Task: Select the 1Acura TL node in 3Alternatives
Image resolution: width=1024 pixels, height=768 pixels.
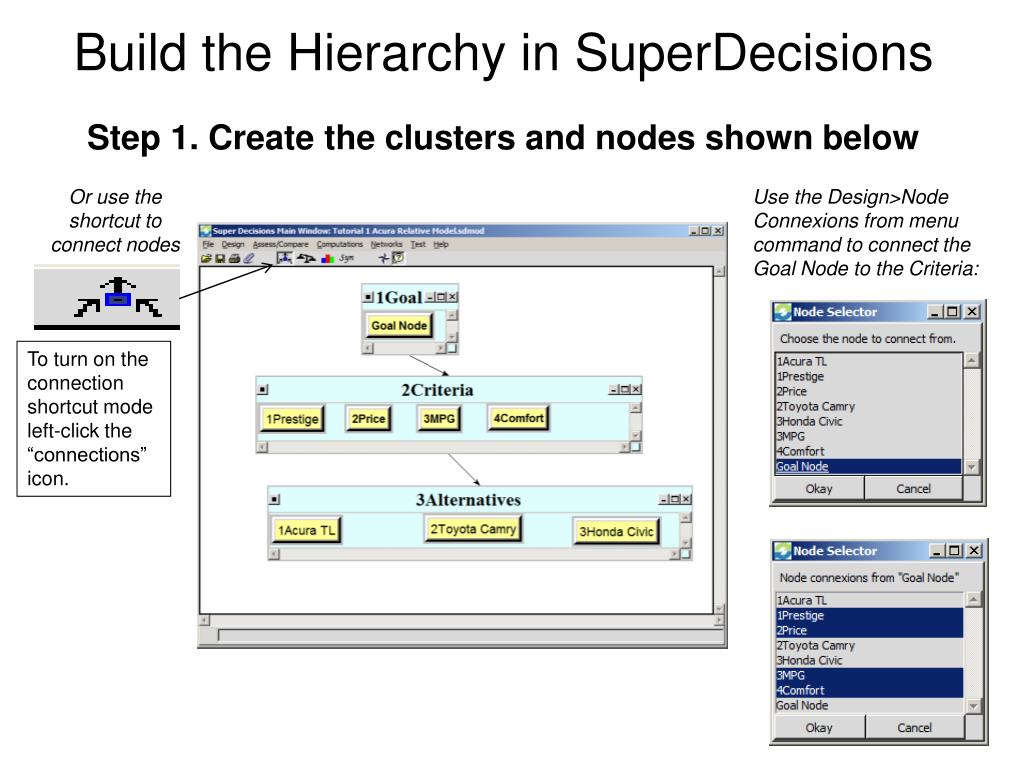Action: tap(306, 530)
